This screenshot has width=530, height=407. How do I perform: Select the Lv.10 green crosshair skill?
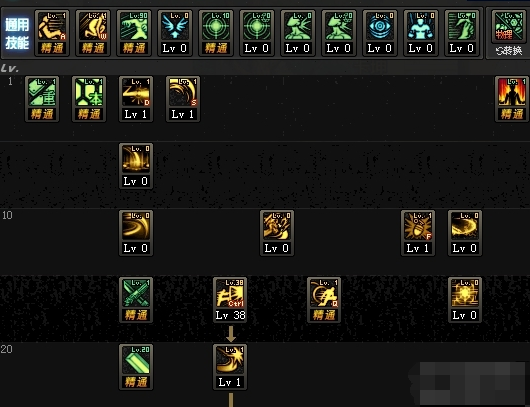(x=216, y=33)
